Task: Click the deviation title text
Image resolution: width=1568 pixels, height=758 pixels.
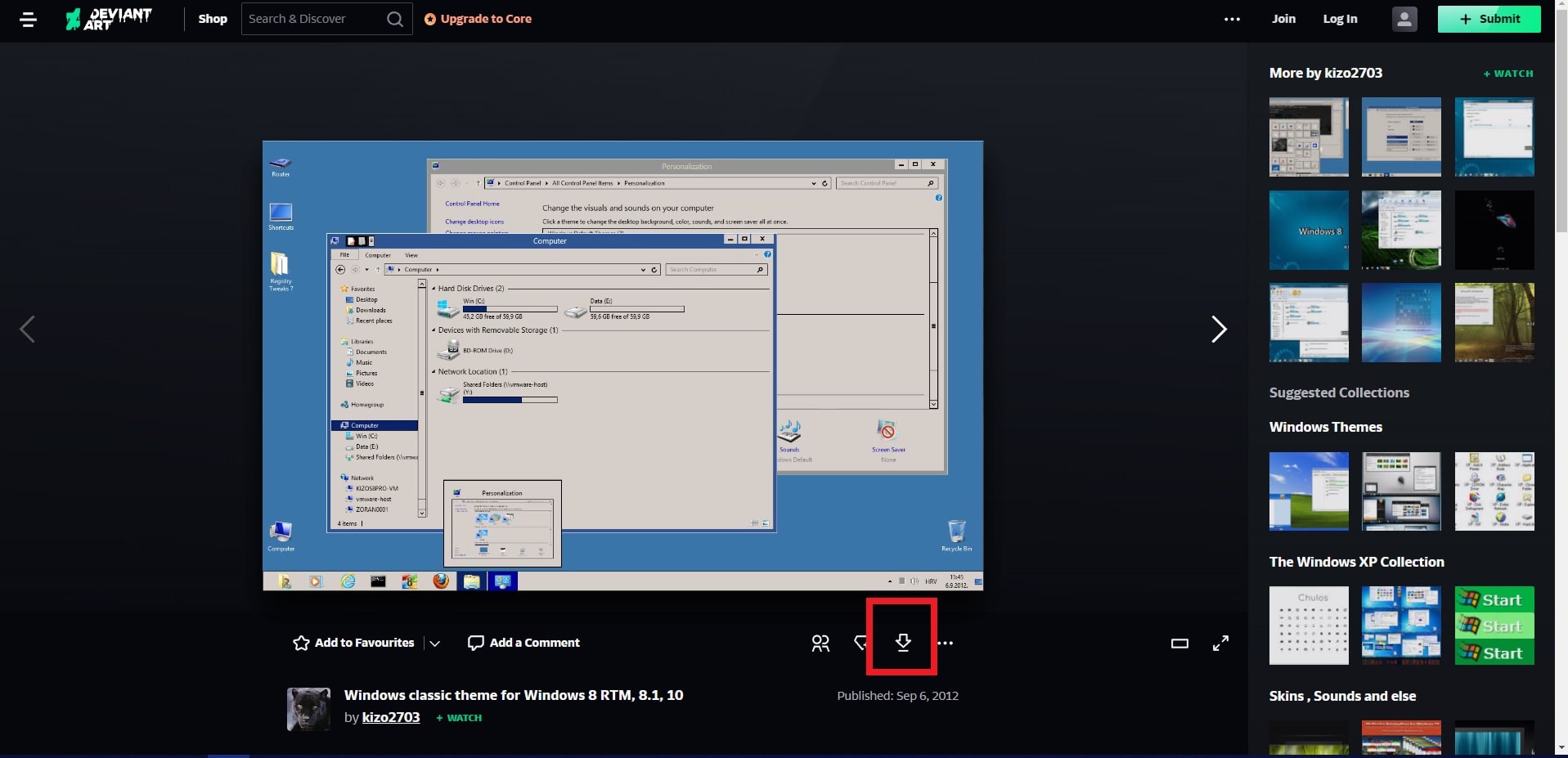Action: click(x=514, y=695)
